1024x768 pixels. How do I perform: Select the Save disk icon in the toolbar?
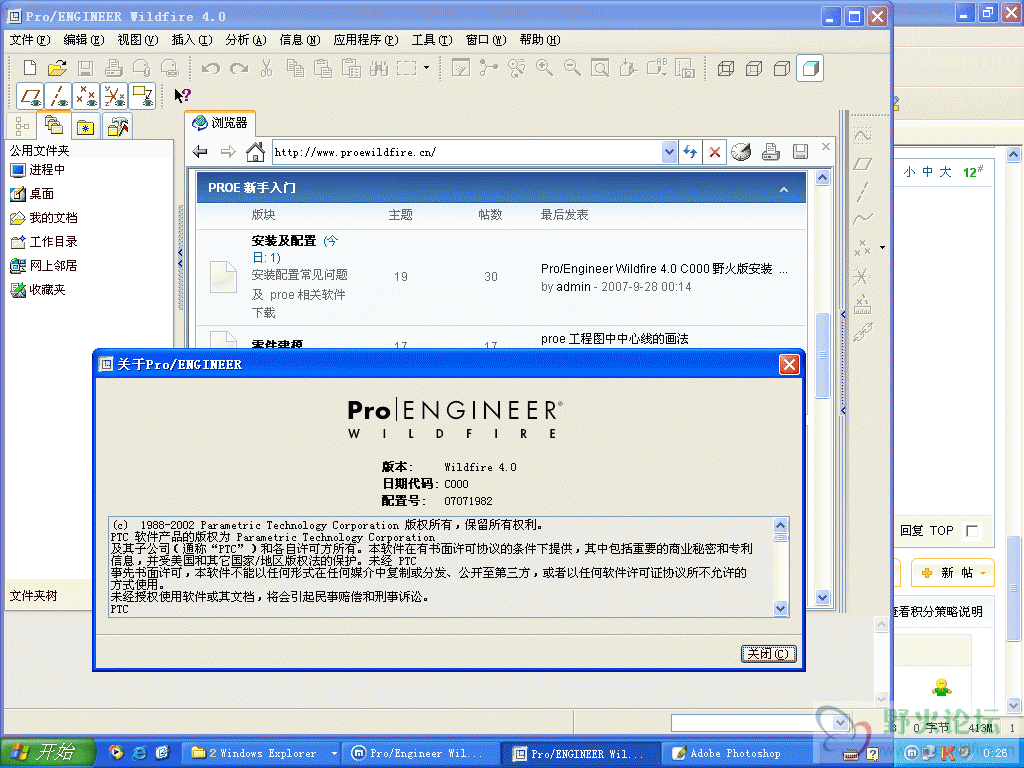(x=86, y=68)
